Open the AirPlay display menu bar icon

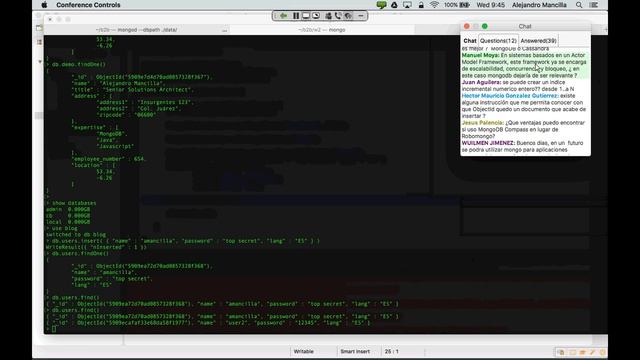coord(407,5)
